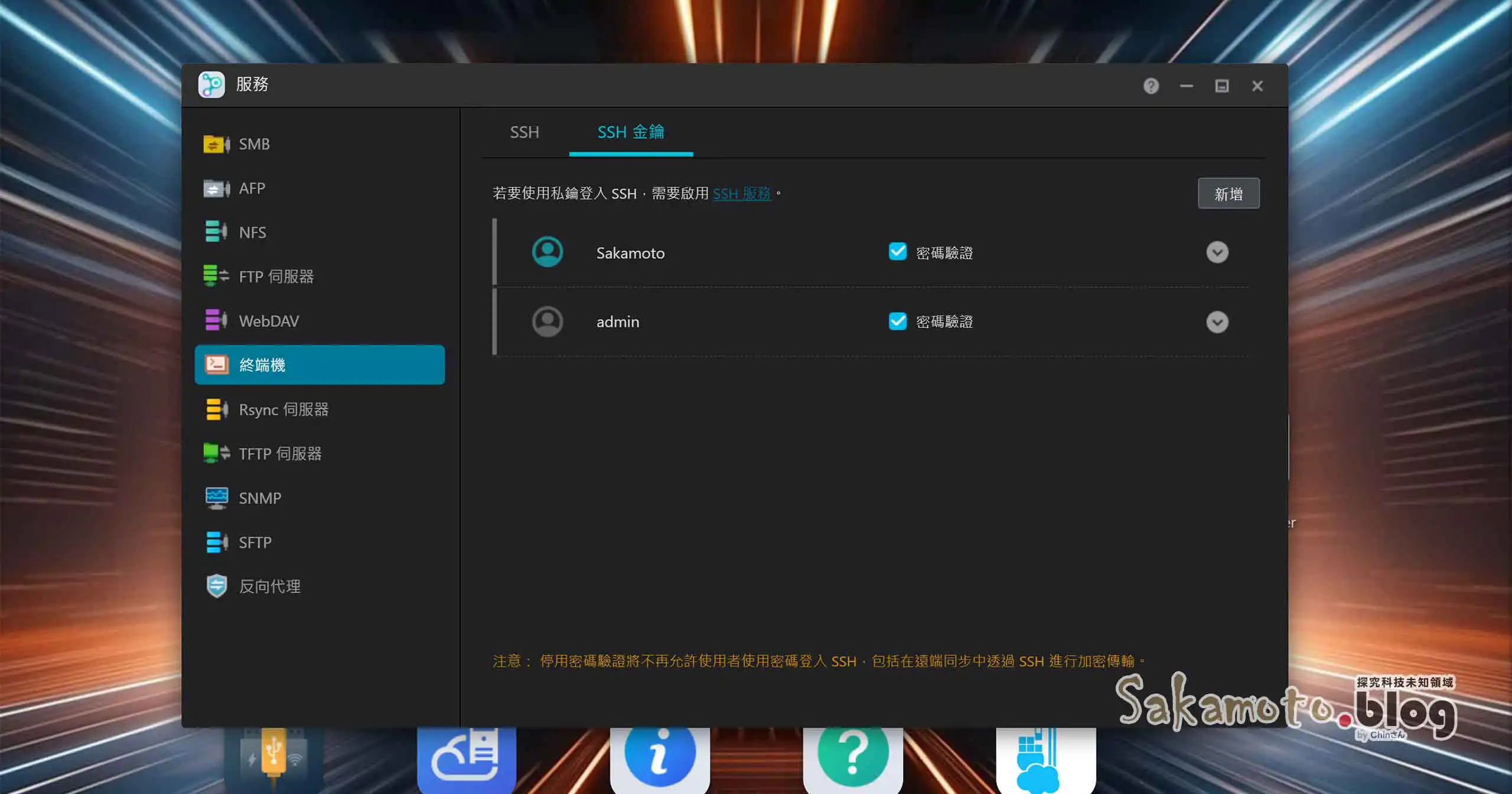Screen dimensions: 1512x794
Task: Click the 新增 button
Action: [1228, 194]
